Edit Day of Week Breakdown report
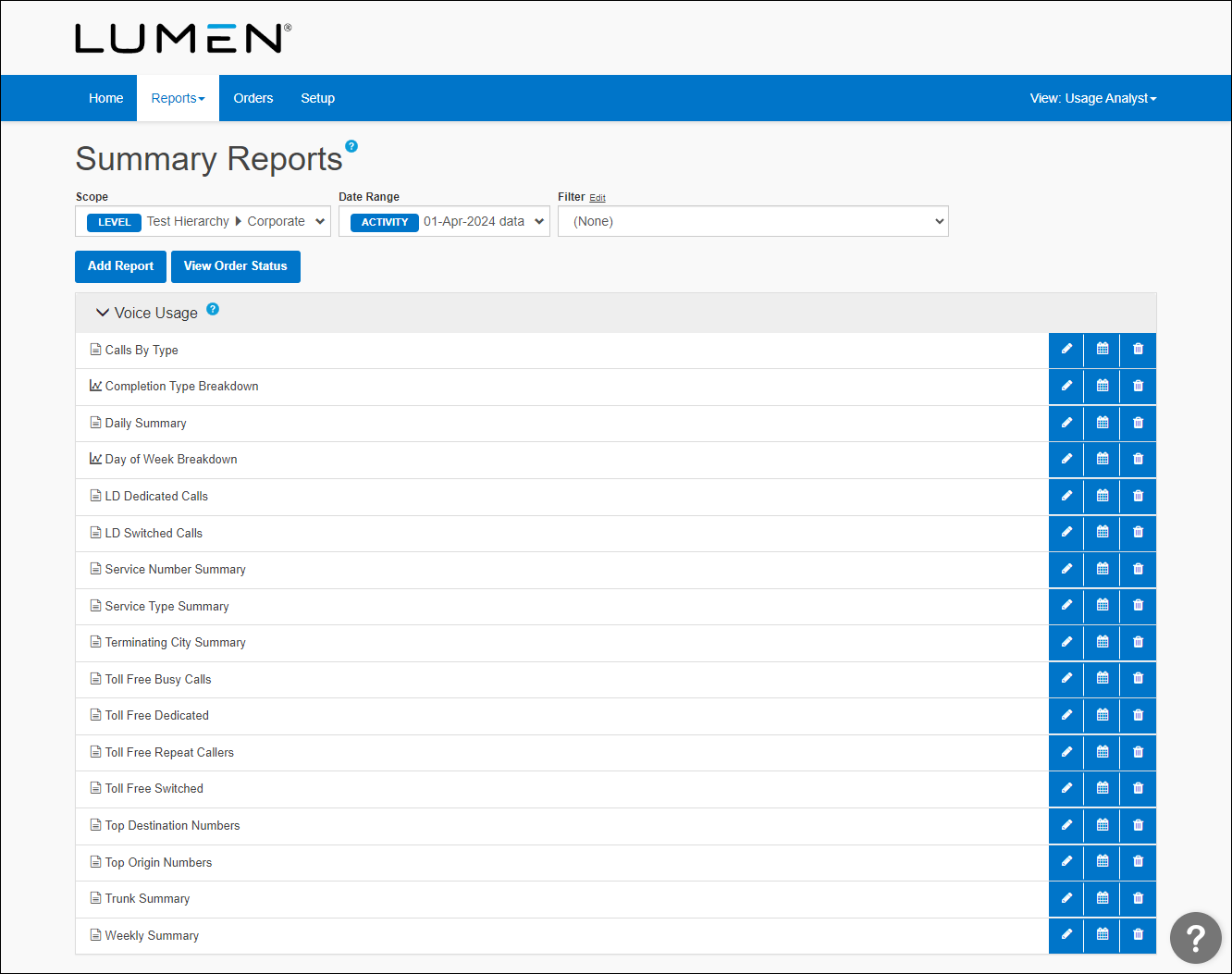 1066,459
